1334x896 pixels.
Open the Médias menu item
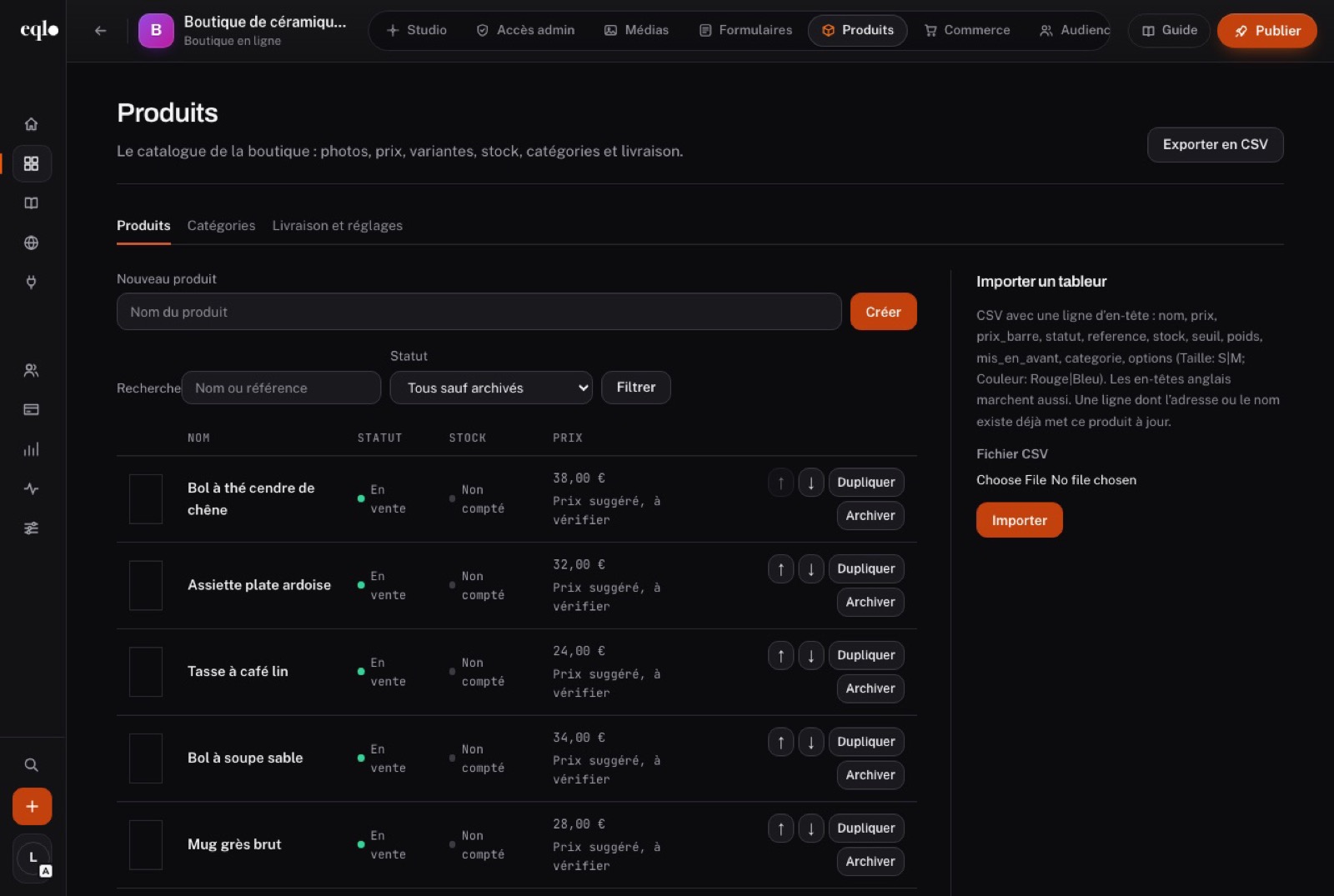[x=636, y=30]
